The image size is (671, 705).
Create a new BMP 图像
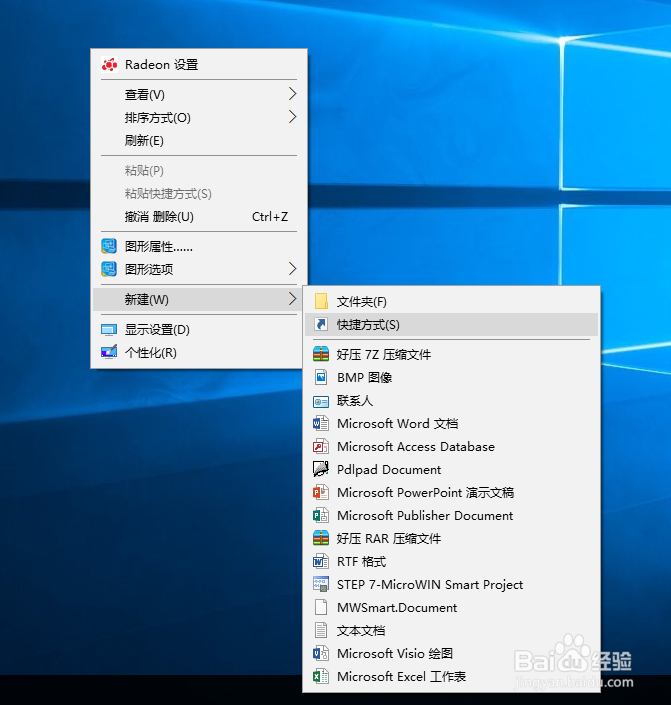point(452,378)
